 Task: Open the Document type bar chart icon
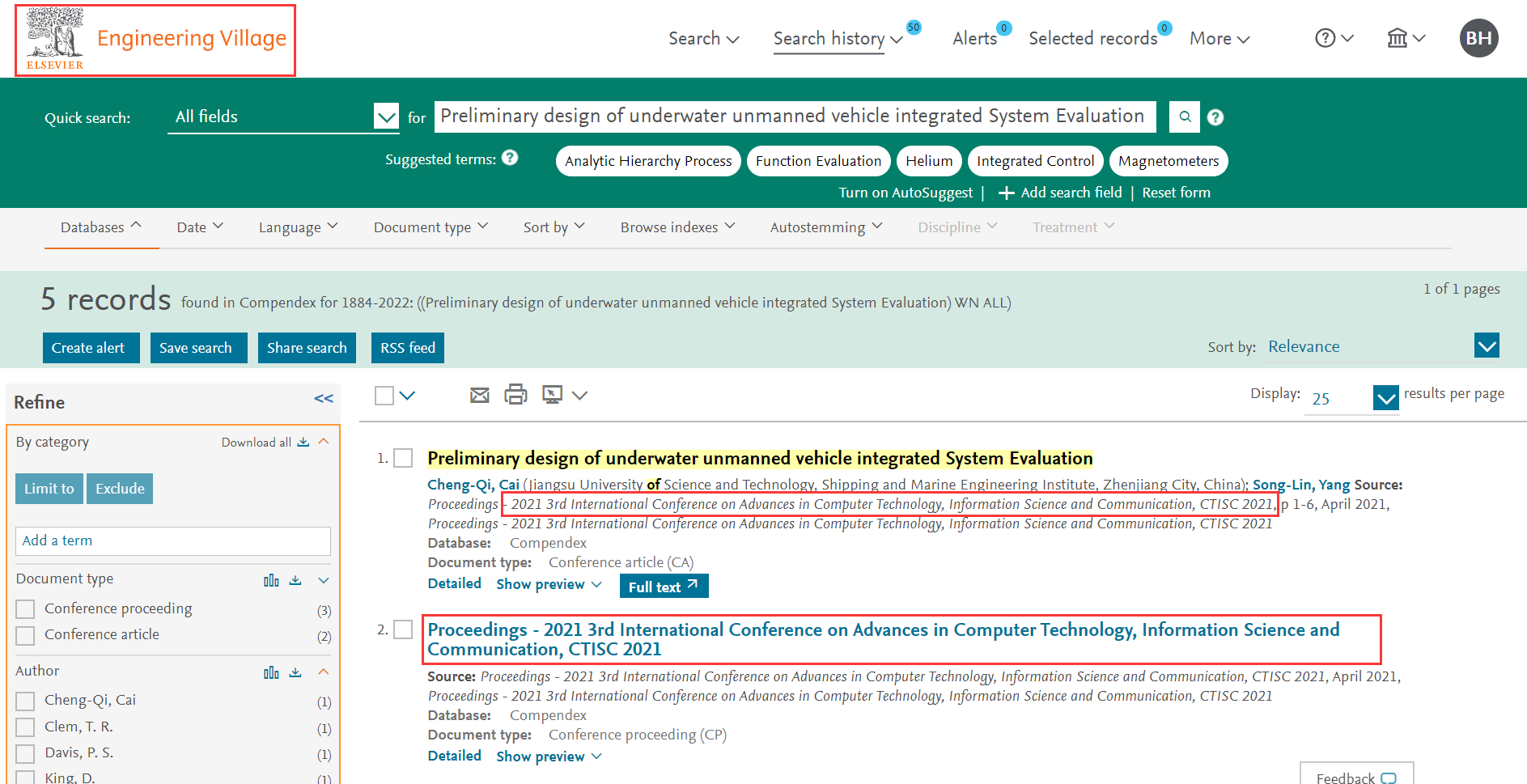pyautogui.click(x=271, y=580)
